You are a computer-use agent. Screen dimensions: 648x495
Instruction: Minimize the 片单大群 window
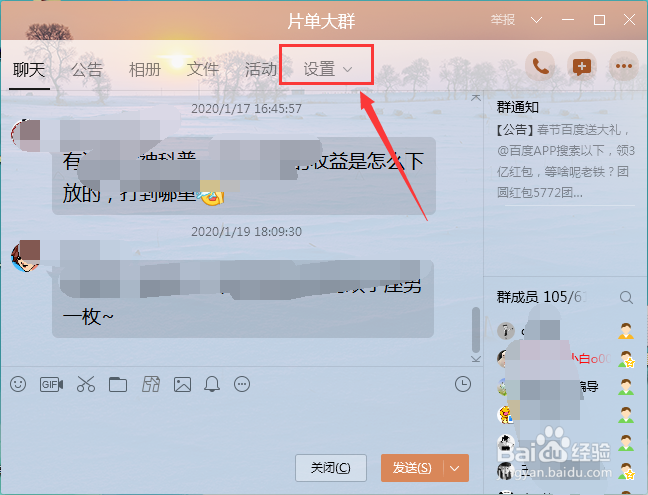[568, 20]
